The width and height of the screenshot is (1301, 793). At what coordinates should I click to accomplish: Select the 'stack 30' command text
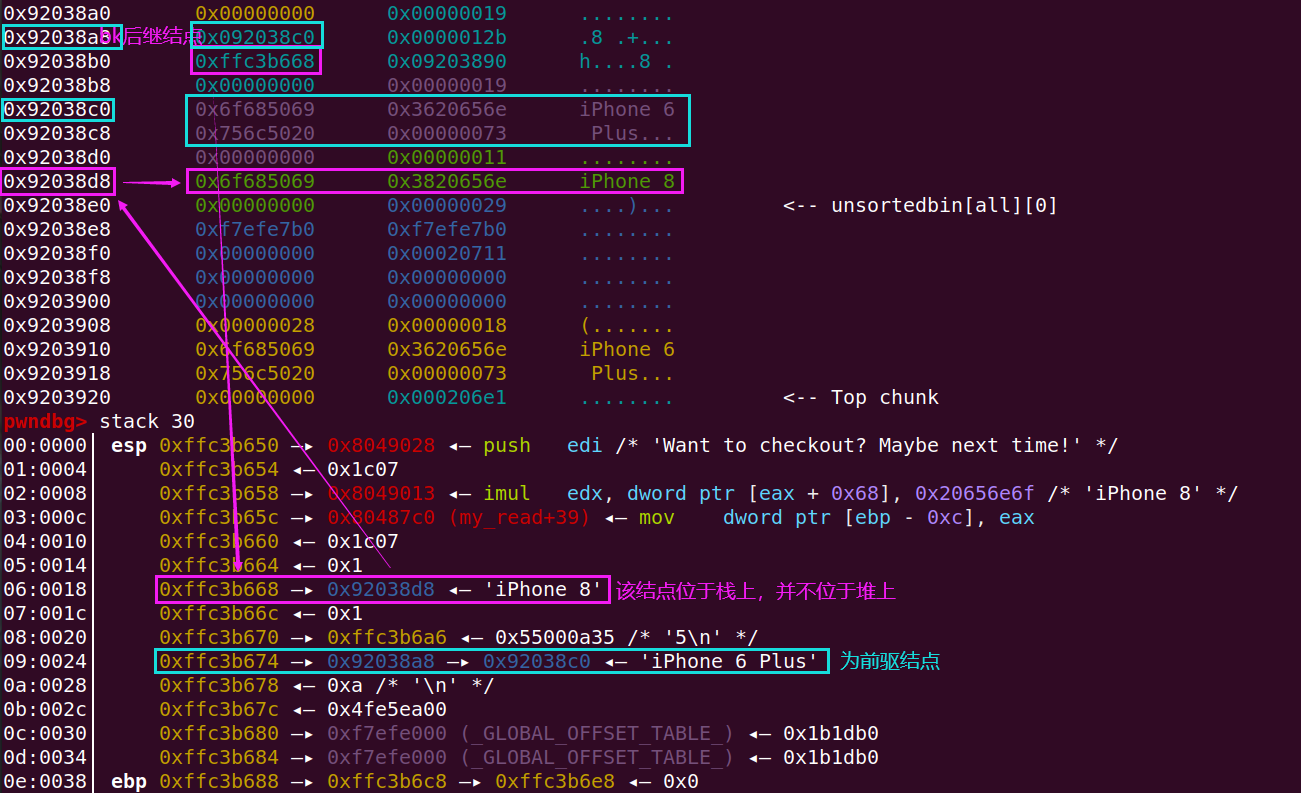click(147, 422)
